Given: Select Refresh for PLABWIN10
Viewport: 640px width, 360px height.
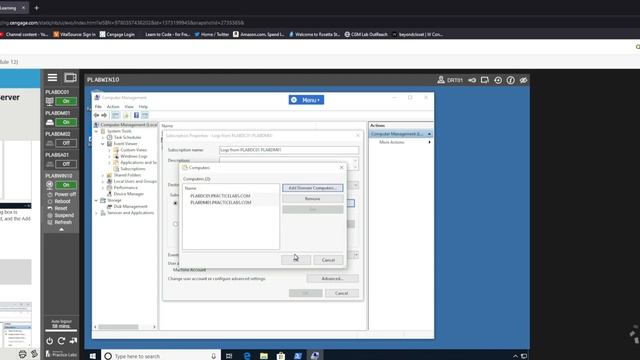Looking at the screenshot, I should pos(60,222).
